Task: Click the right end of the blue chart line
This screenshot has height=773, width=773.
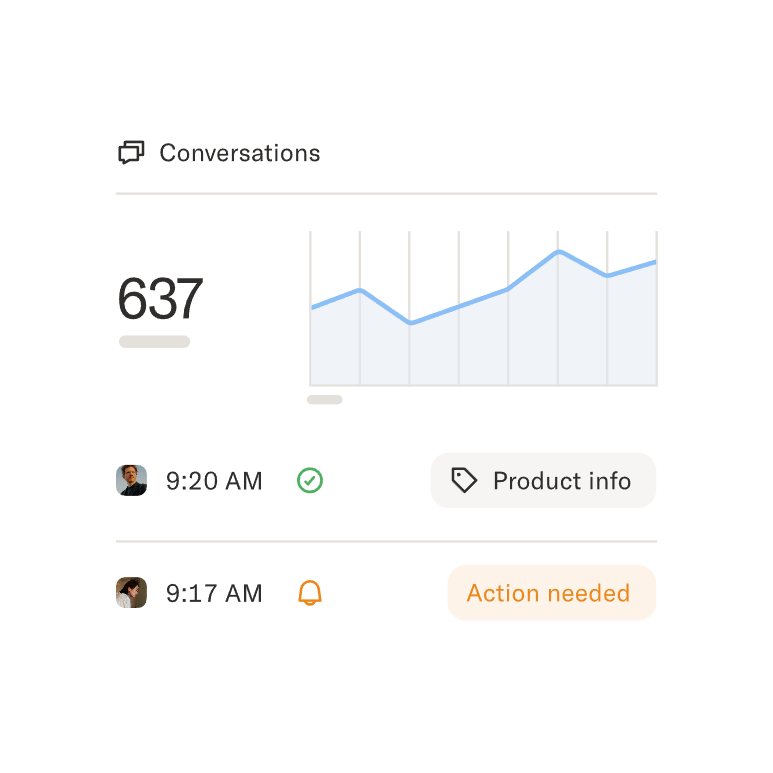Action: point(655,262)
